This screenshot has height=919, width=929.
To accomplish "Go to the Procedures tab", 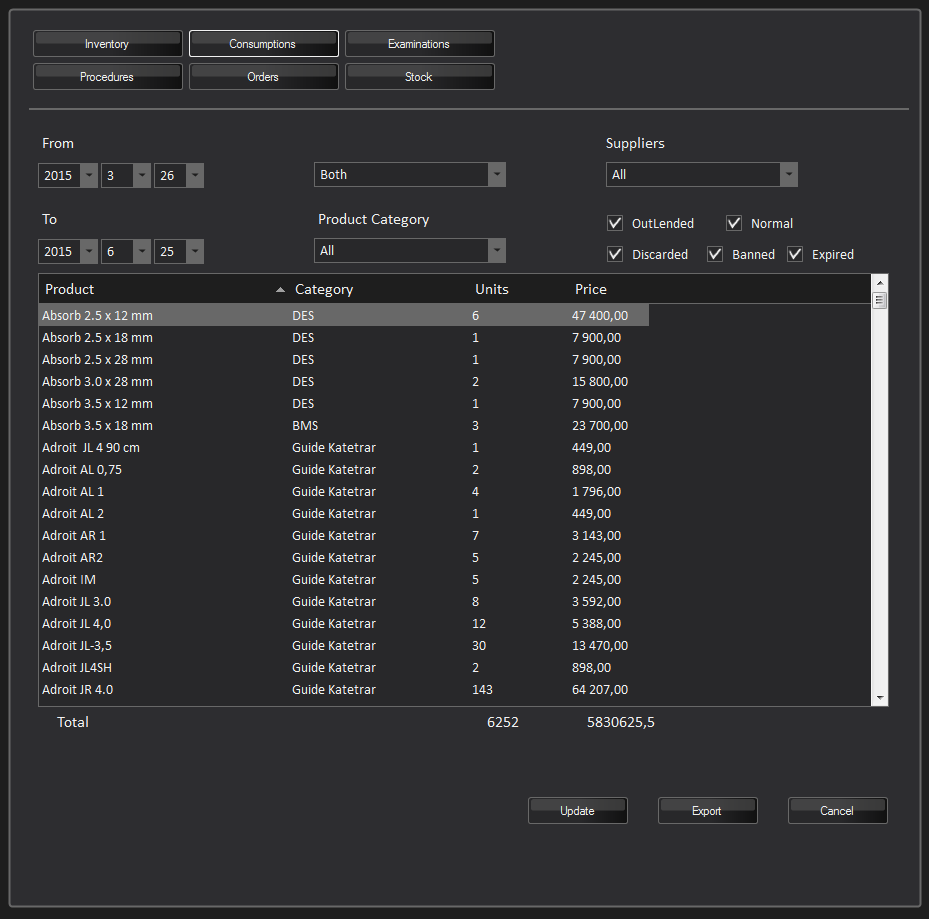I will click(x=107, y=77).
